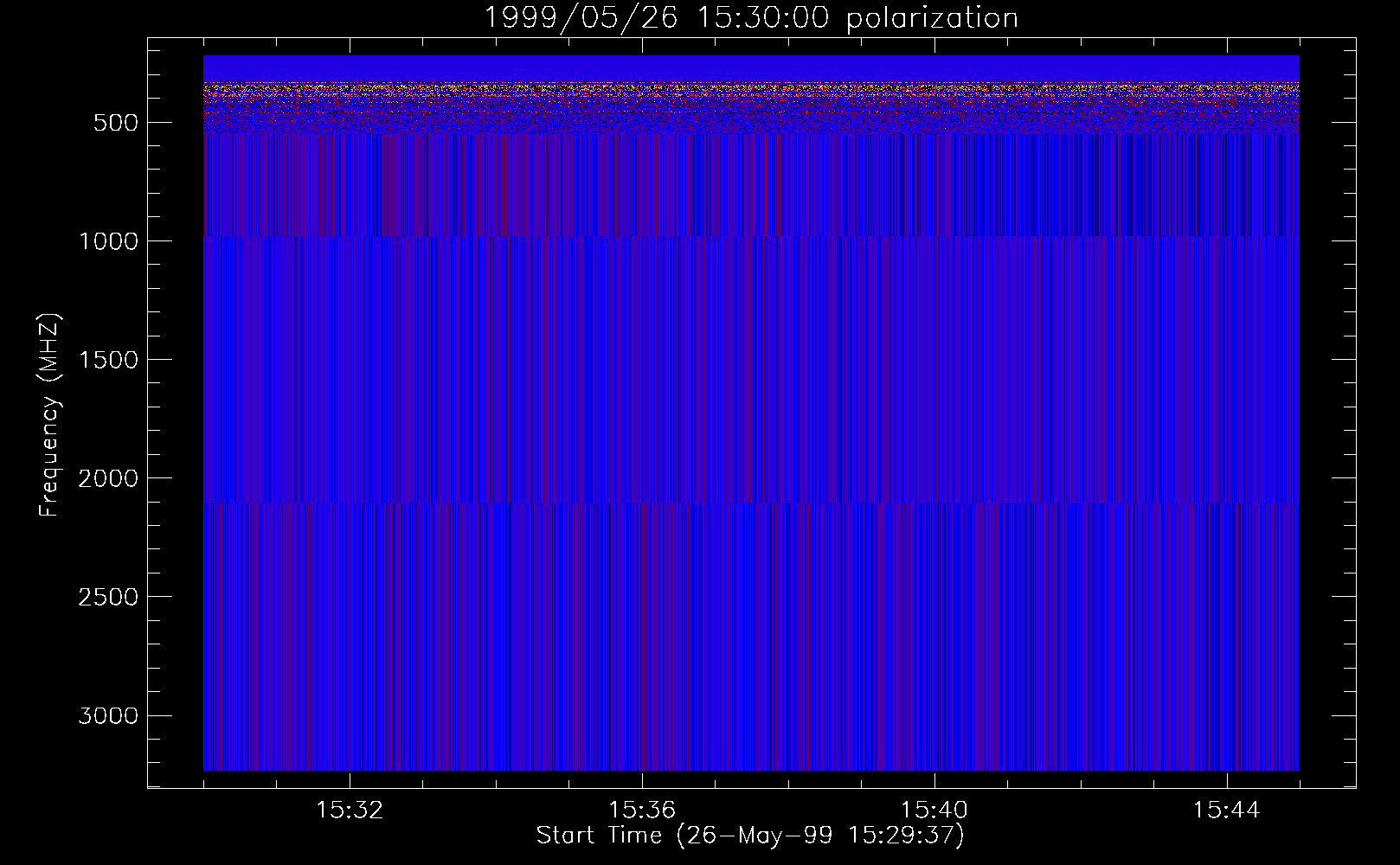Click the 1000 frequency tick label
The width and height of the screenshot is (1400, 865).
[x=108, y=241]
